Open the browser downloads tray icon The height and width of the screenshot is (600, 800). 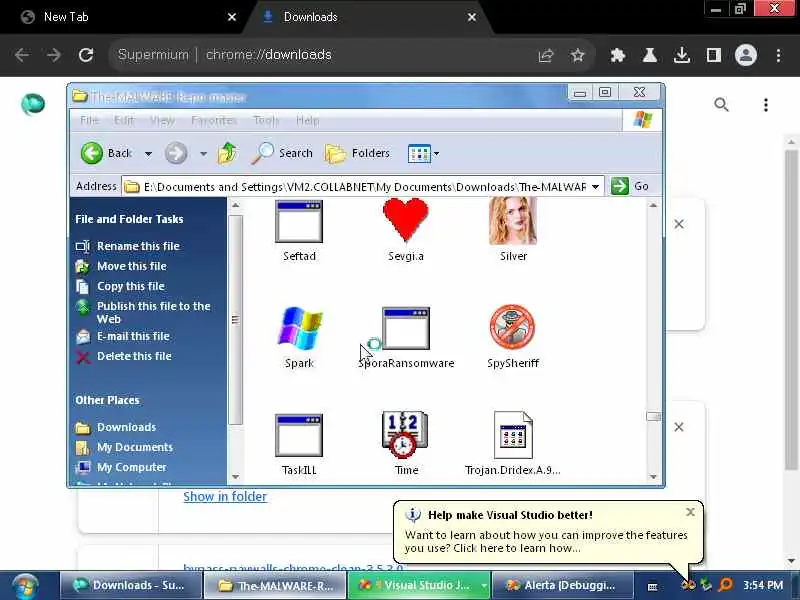(x=682, y=55)
